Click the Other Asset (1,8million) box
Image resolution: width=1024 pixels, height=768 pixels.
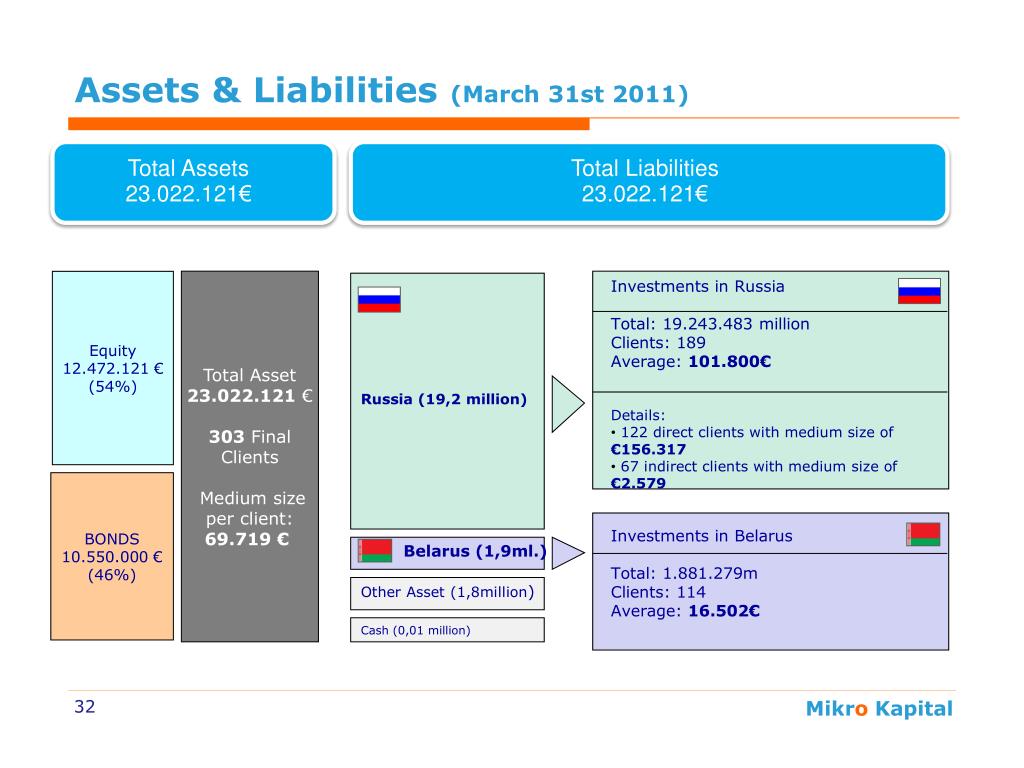coord(447,593)
